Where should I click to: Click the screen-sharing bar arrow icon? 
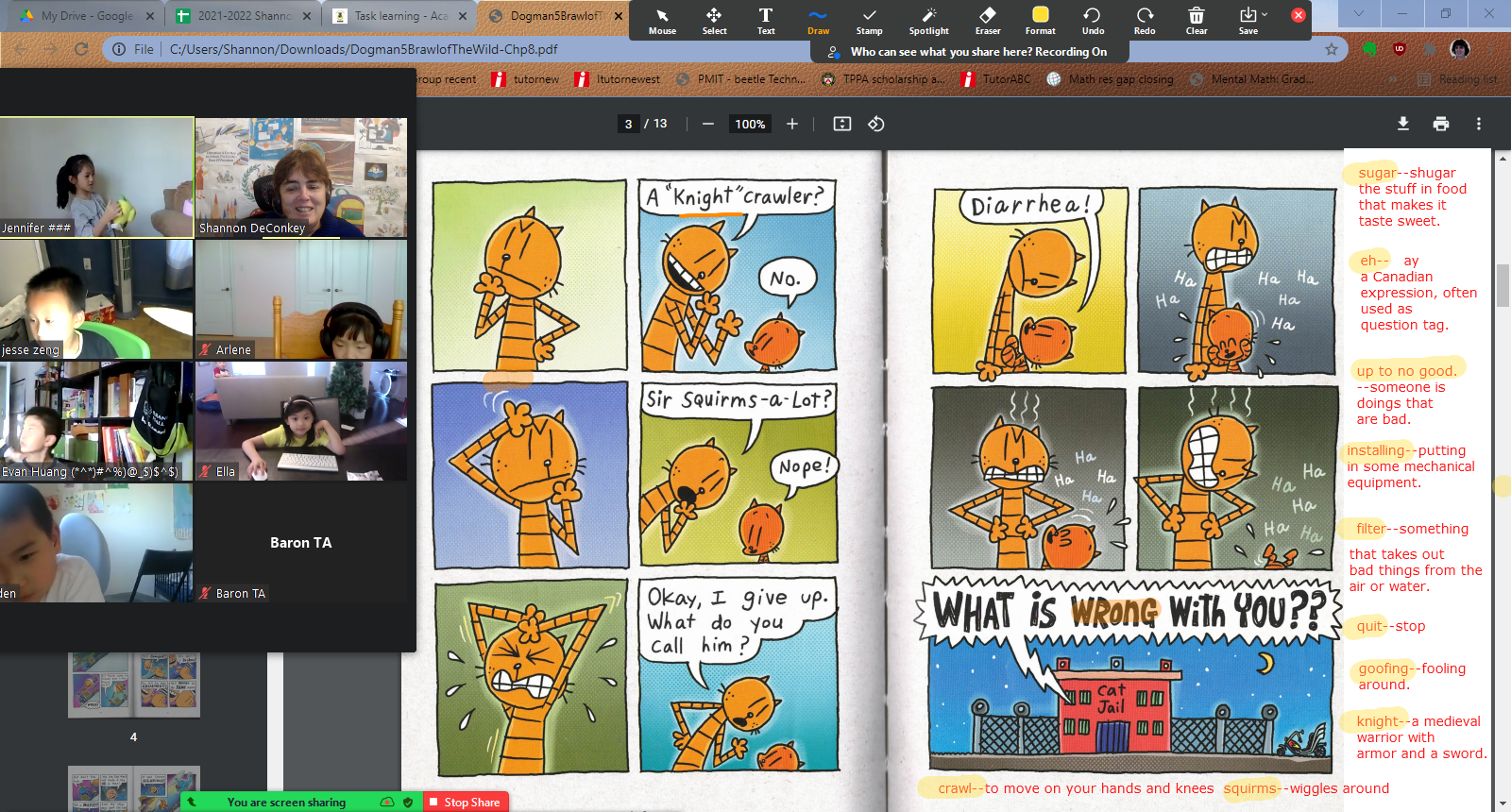pos(192,802)
